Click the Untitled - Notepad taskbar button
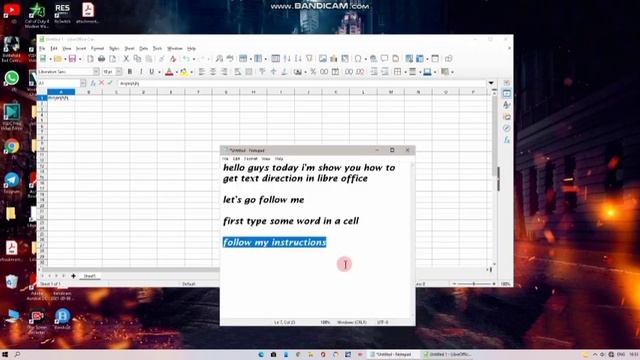 tap(392, 354)
